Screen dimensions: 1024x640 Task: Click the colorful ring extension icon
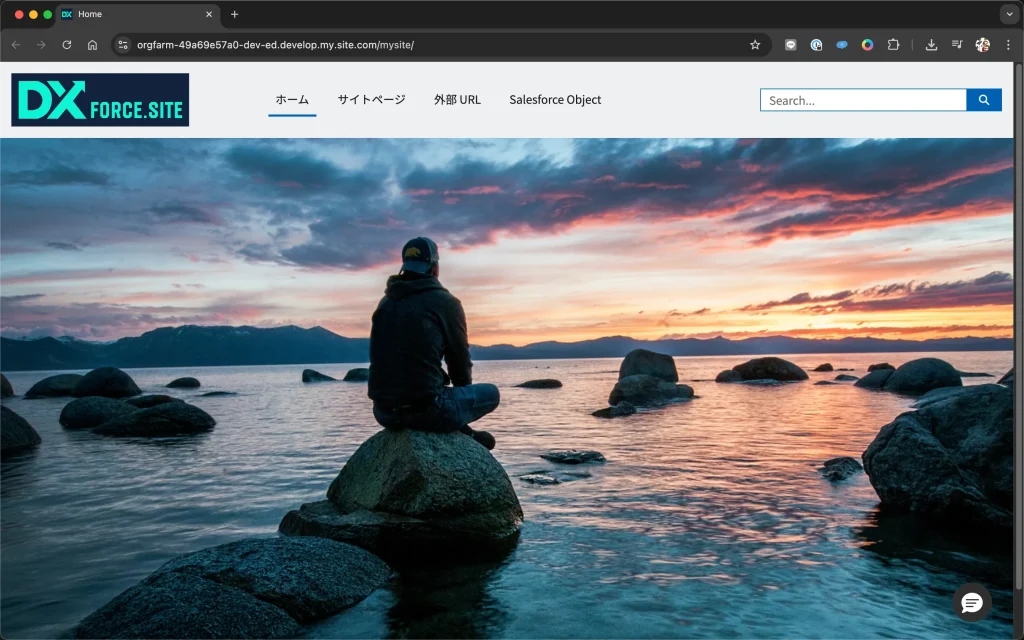pos(867,45)
